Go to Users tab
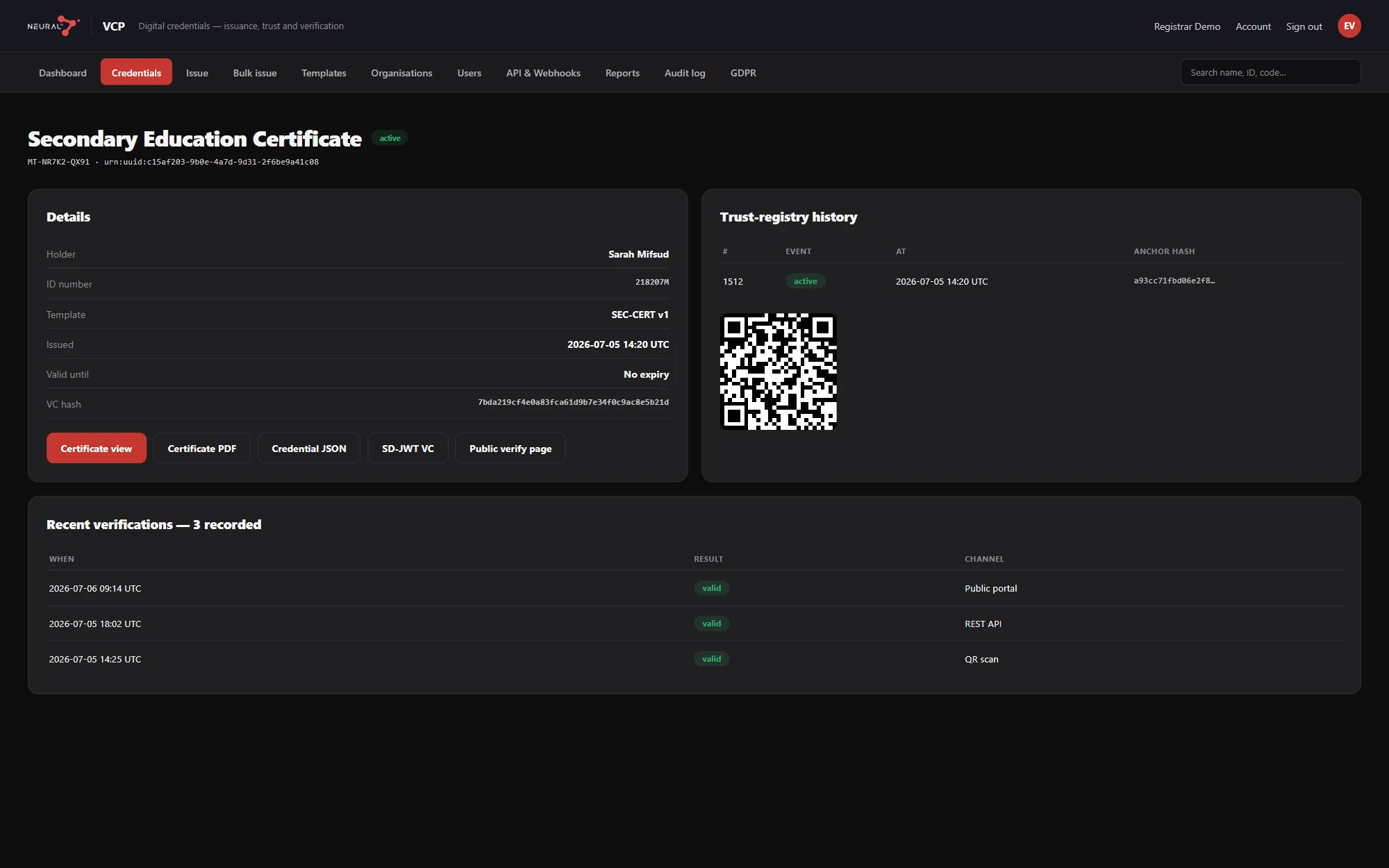This screenshot has height=868, width=1389. (469, 72)
